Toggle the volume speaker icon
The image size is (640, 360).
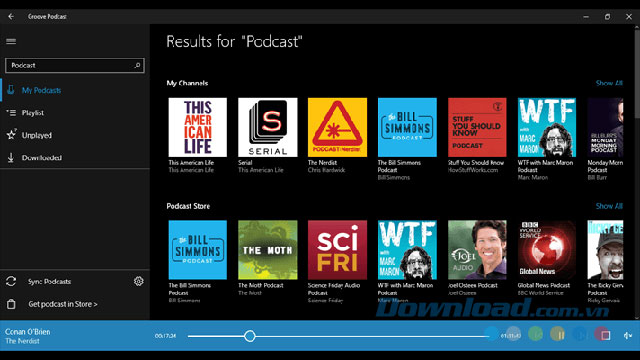(x=627, y=335)
